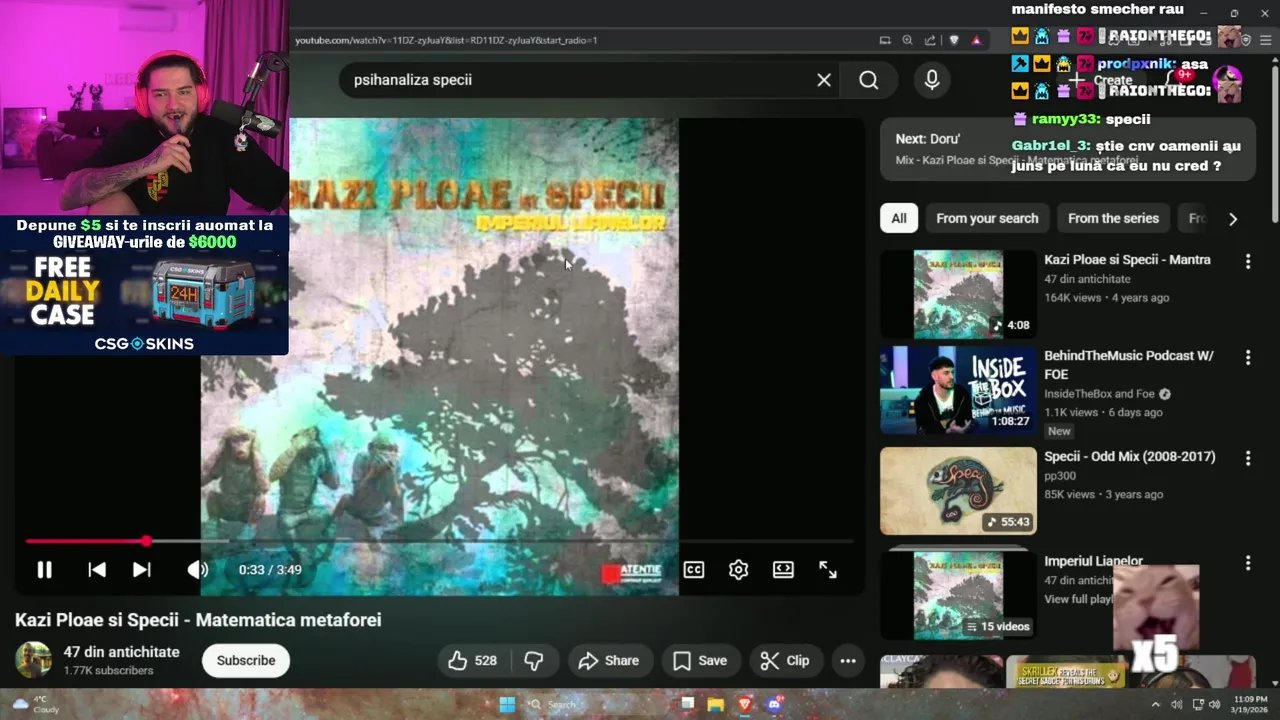The image size is (1280, 720).
Task: Start voice search with the microphone icon
Action: (x=932, y=80)
